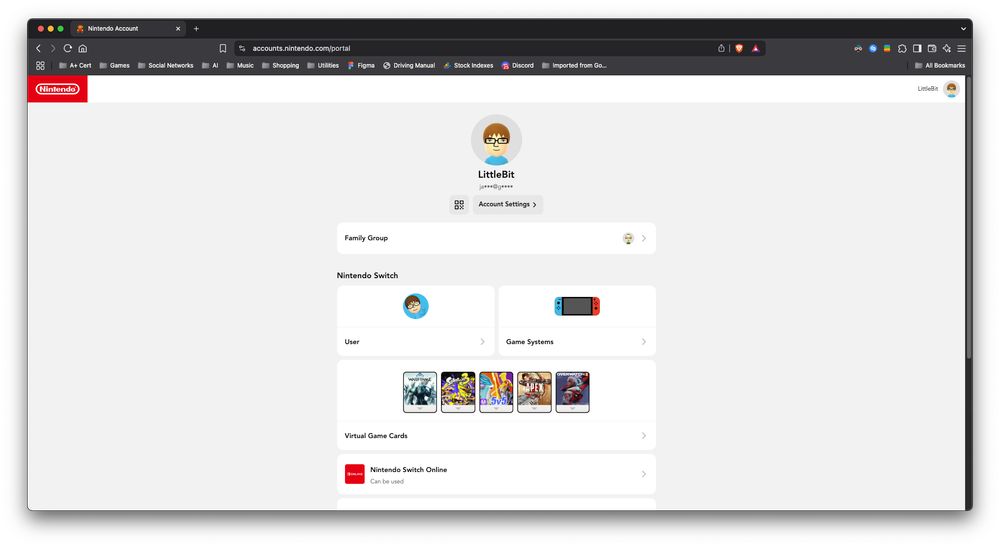
Task: Open the Shopping bookmarks folder
Action: coord(281,66)
